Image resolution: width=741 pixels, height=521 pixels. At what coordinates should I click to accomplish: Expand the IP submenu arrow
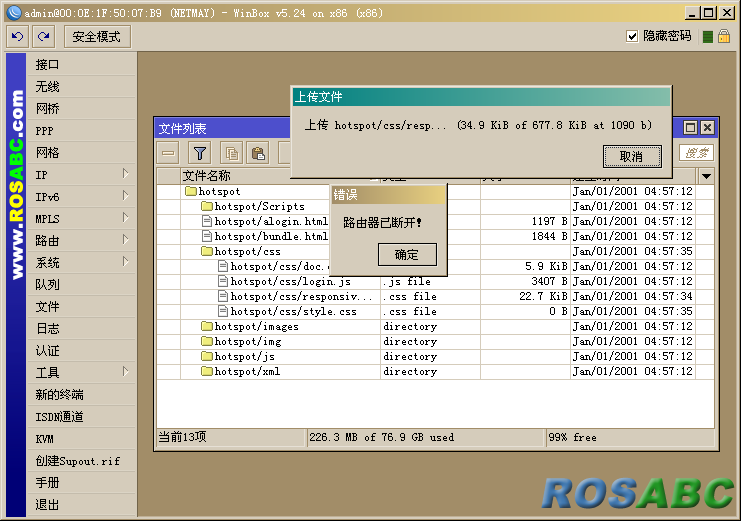tap(125, 174)
